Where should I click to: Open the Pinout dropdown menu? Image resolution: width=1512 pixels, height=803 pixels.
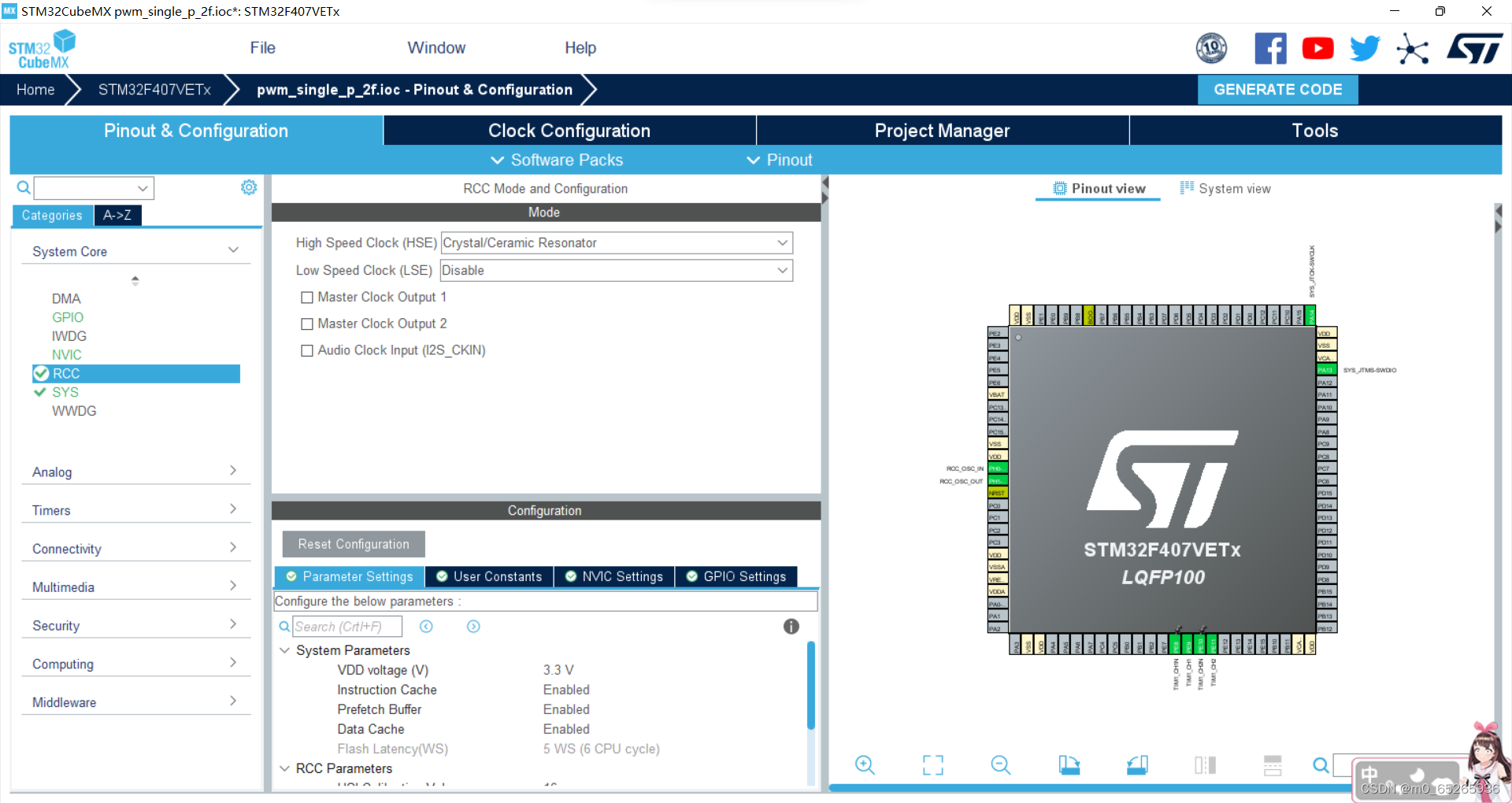780,160
